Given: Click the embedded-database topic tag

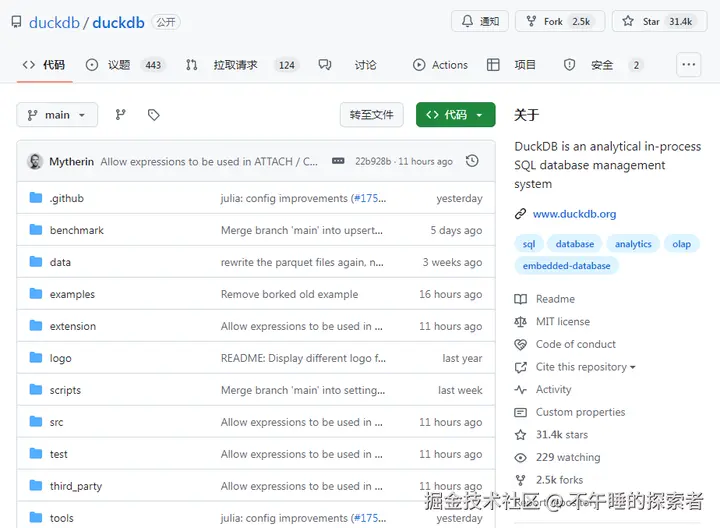Looking at the screenshot, I should pyautogui.click(x=566, y=266).
